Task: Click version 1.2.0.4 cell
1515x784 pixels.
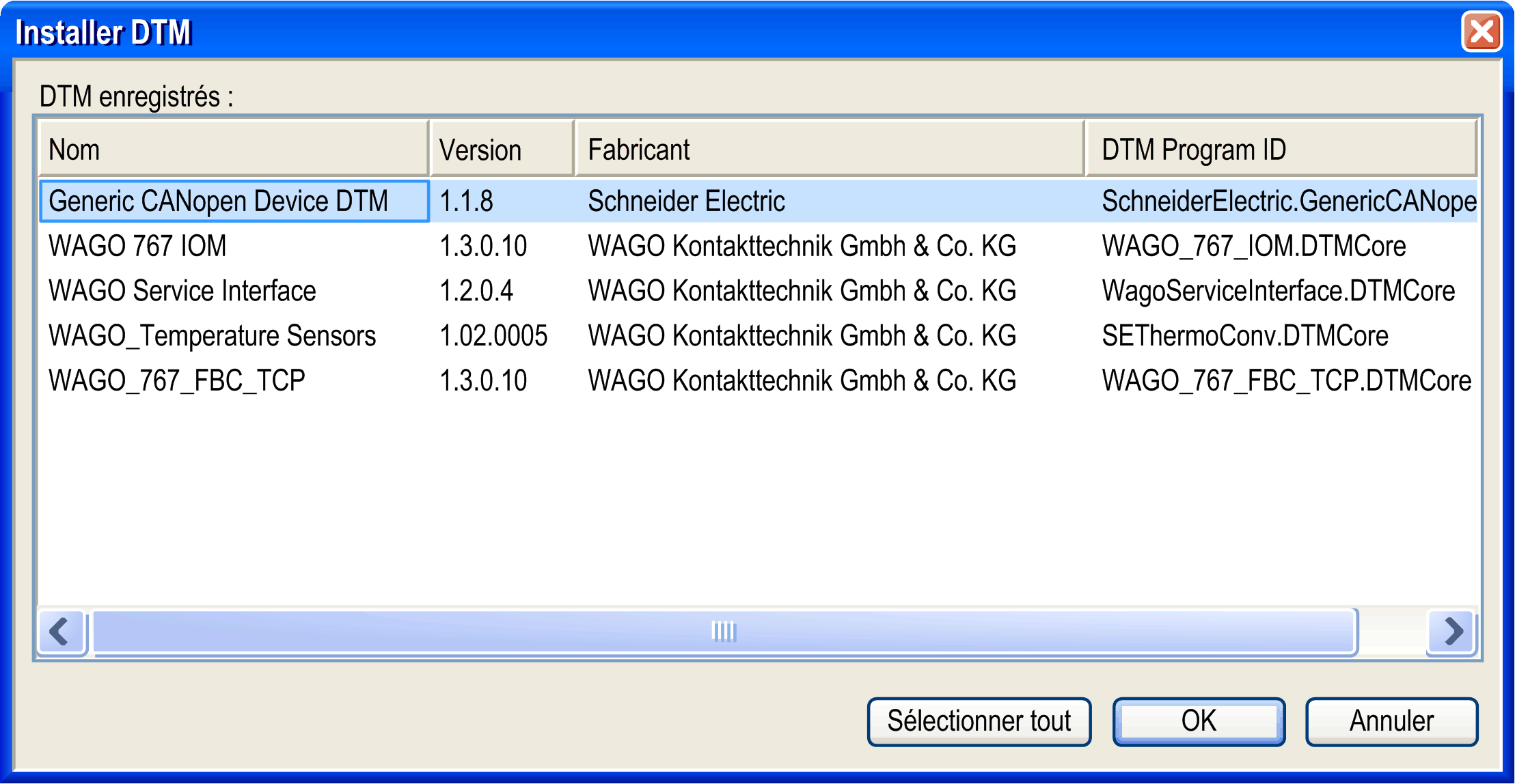Action: click(476, 291)
